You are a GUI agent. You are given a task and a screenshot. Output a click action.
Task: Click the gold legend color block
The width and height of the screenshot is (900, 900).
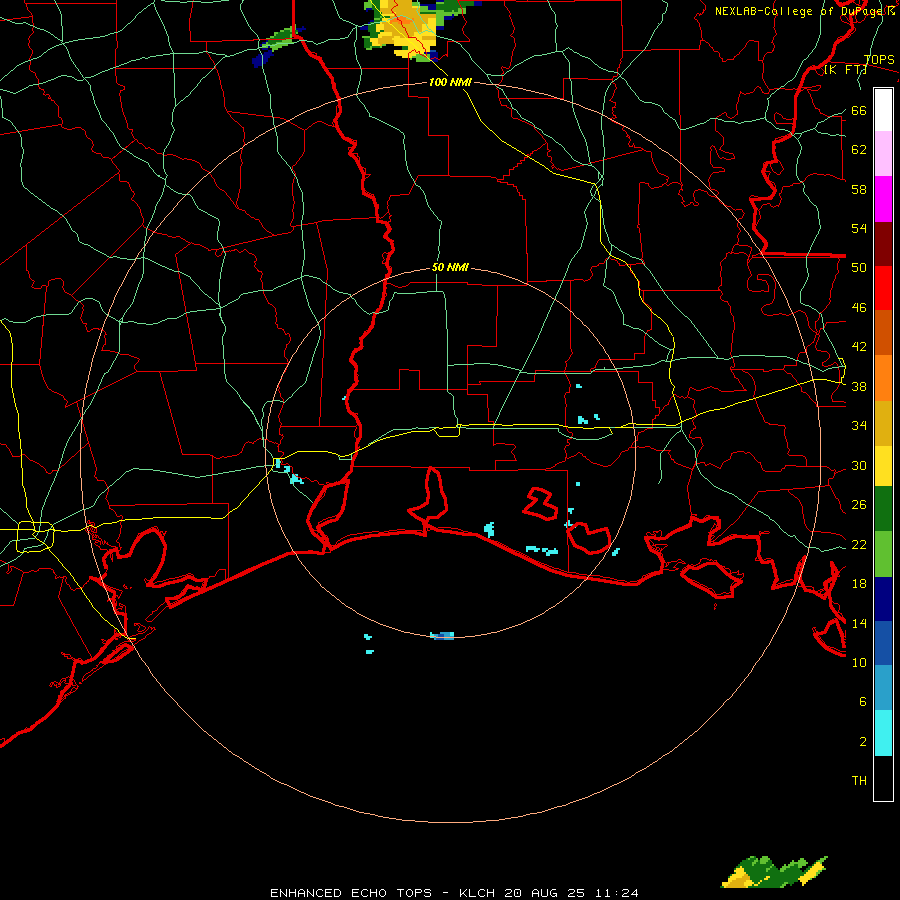(883, 423)
